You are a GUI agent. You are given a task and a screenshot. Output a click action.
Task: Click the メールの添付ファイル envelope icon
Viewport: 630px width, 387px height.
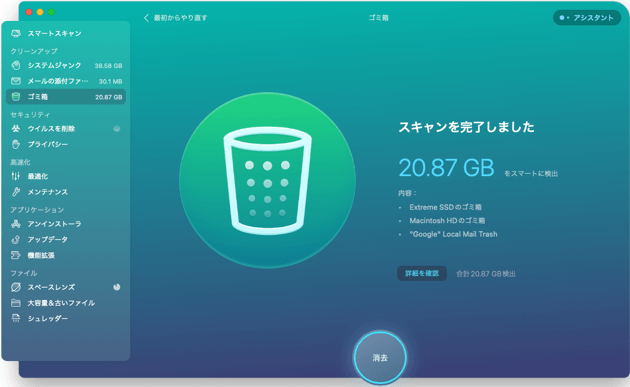pyautogui.click(x=16, y=81)
